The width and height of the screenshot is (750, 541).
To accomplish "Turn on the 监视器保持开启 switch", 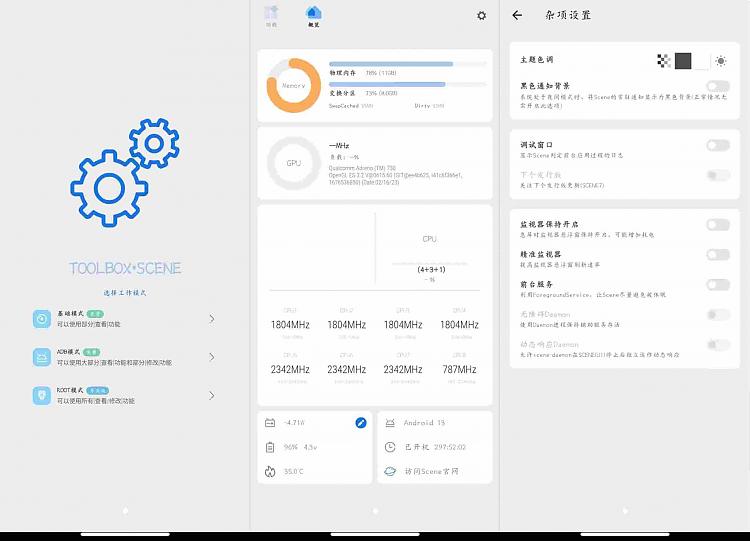I will pos(717,225).
